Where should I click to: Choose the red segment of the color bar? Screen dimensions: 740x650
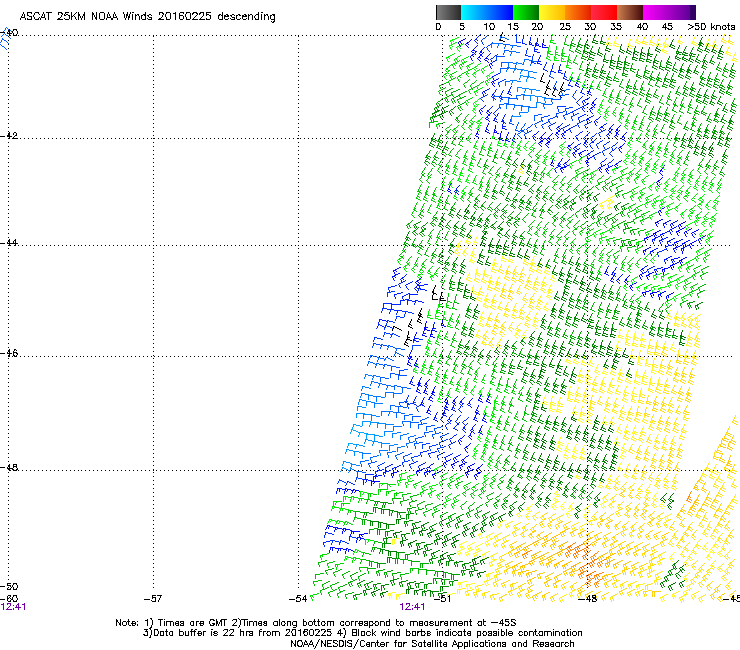tap(604, 12)
